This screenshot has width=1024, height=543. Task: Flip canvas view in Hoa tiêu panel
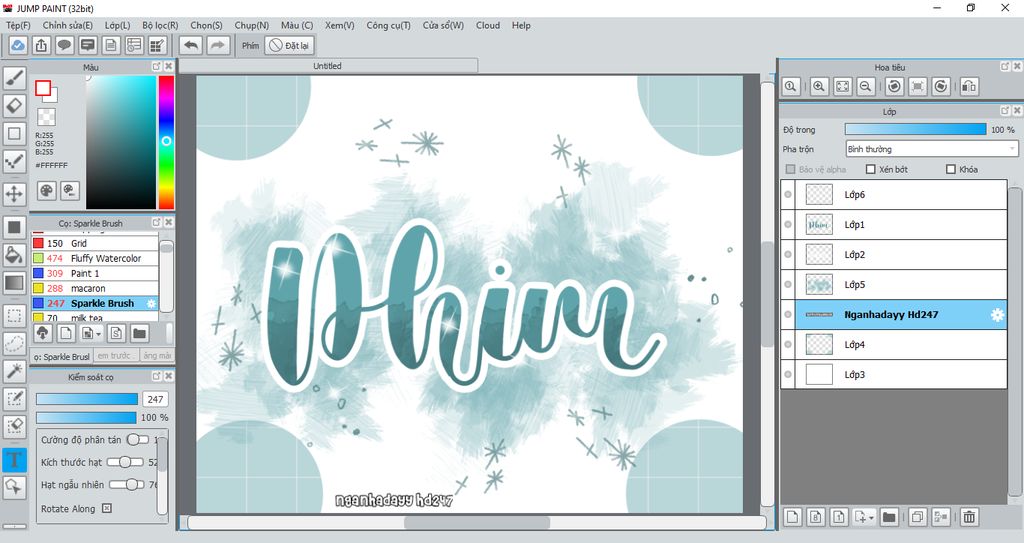tap(968, 86)
